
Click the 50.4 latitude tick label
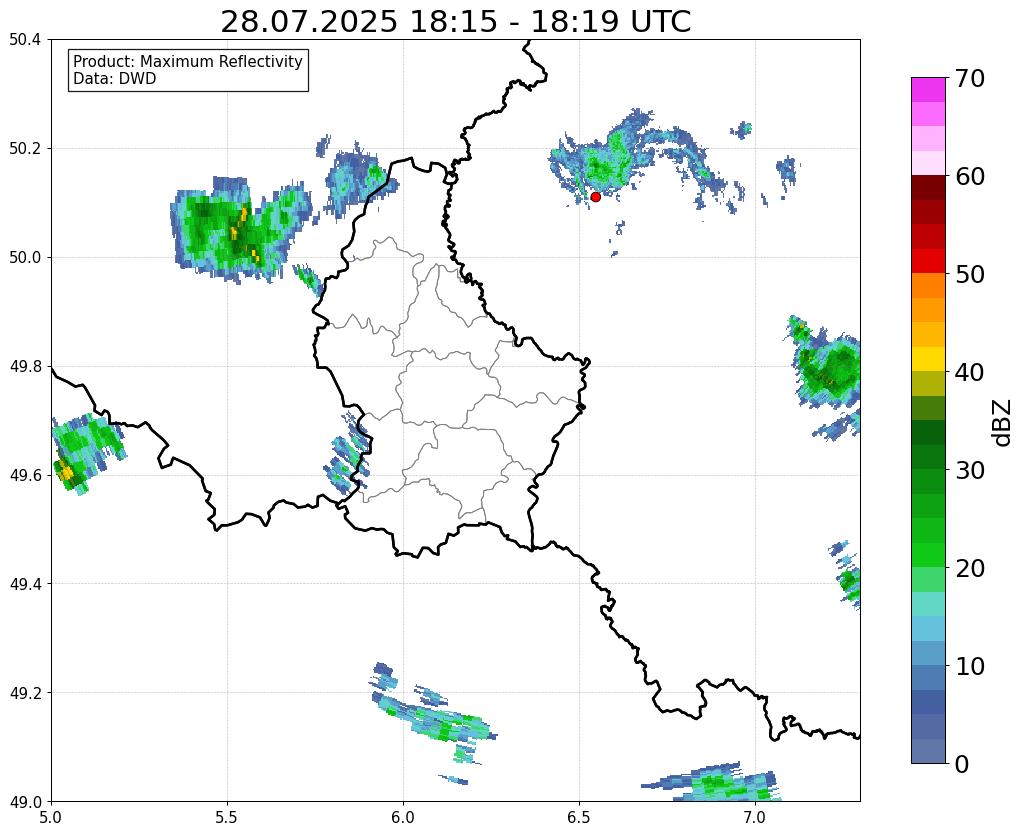point(25,40)
